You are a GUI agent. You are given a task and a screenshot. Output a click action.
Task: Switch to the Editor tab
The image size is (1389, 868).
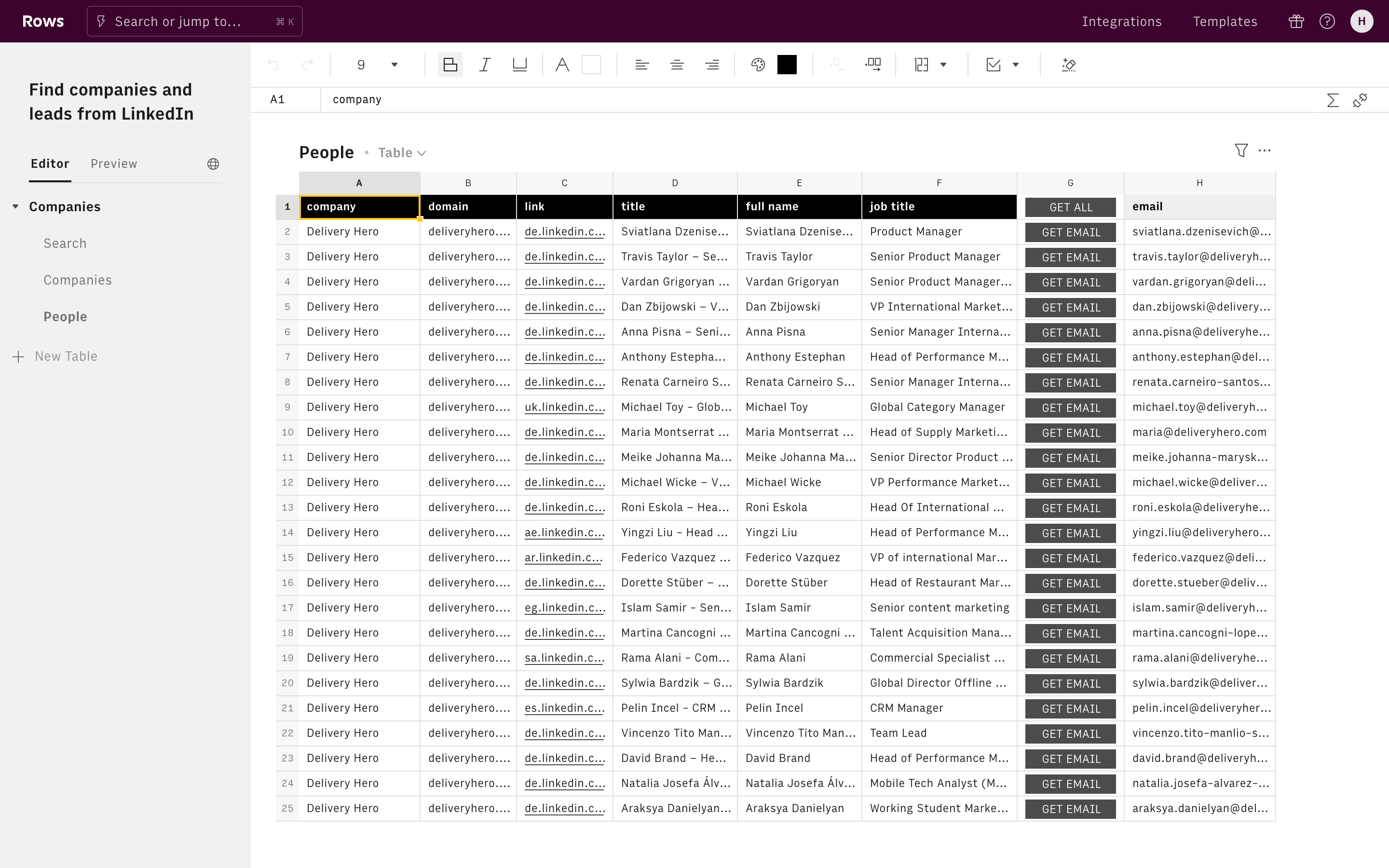[x=50, y=163]
